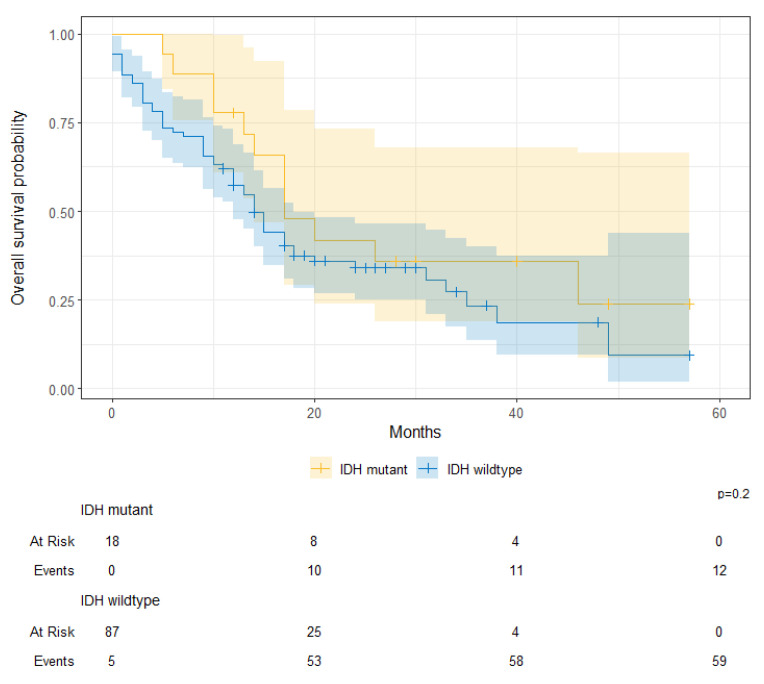Click the mutant Events value 12
Screen dimensions: 764x684
click(719, 570)
